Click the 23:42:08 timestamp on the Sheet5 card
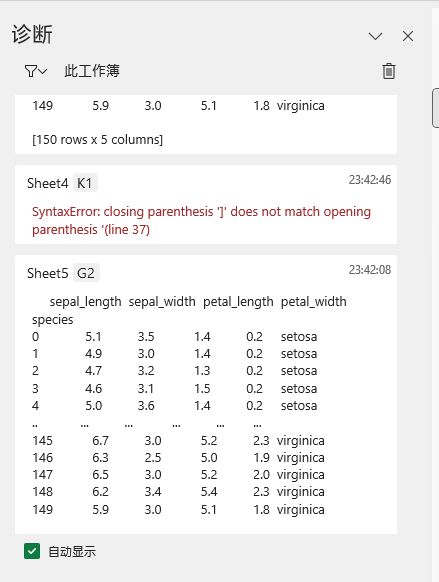 coord(370,270)
